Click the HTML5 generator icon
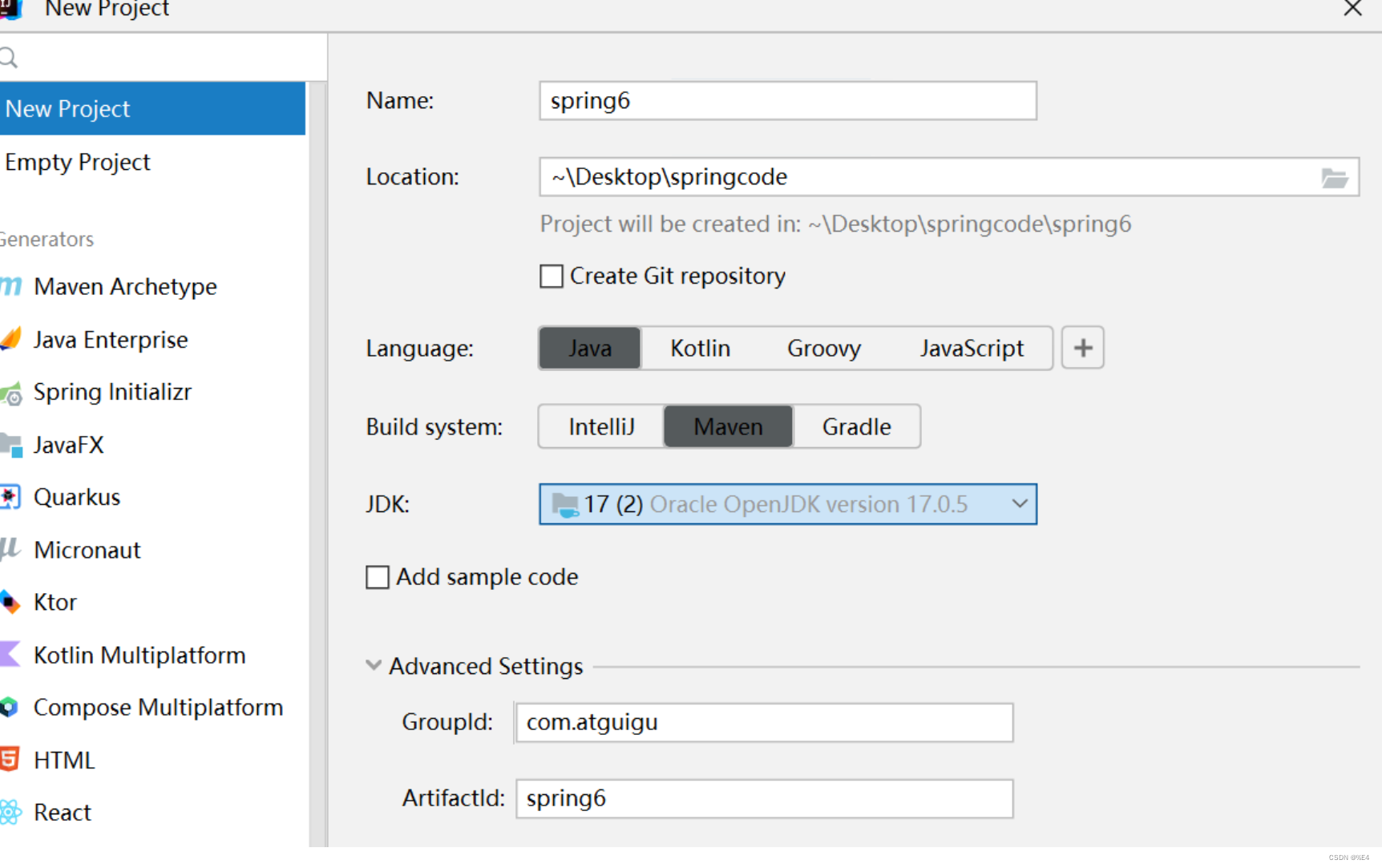The image size is (1382, 868). click(x=9, y=759)
